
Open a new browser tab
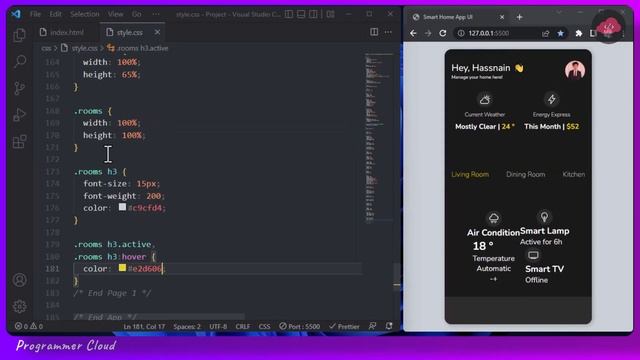(x=519, y=17)
